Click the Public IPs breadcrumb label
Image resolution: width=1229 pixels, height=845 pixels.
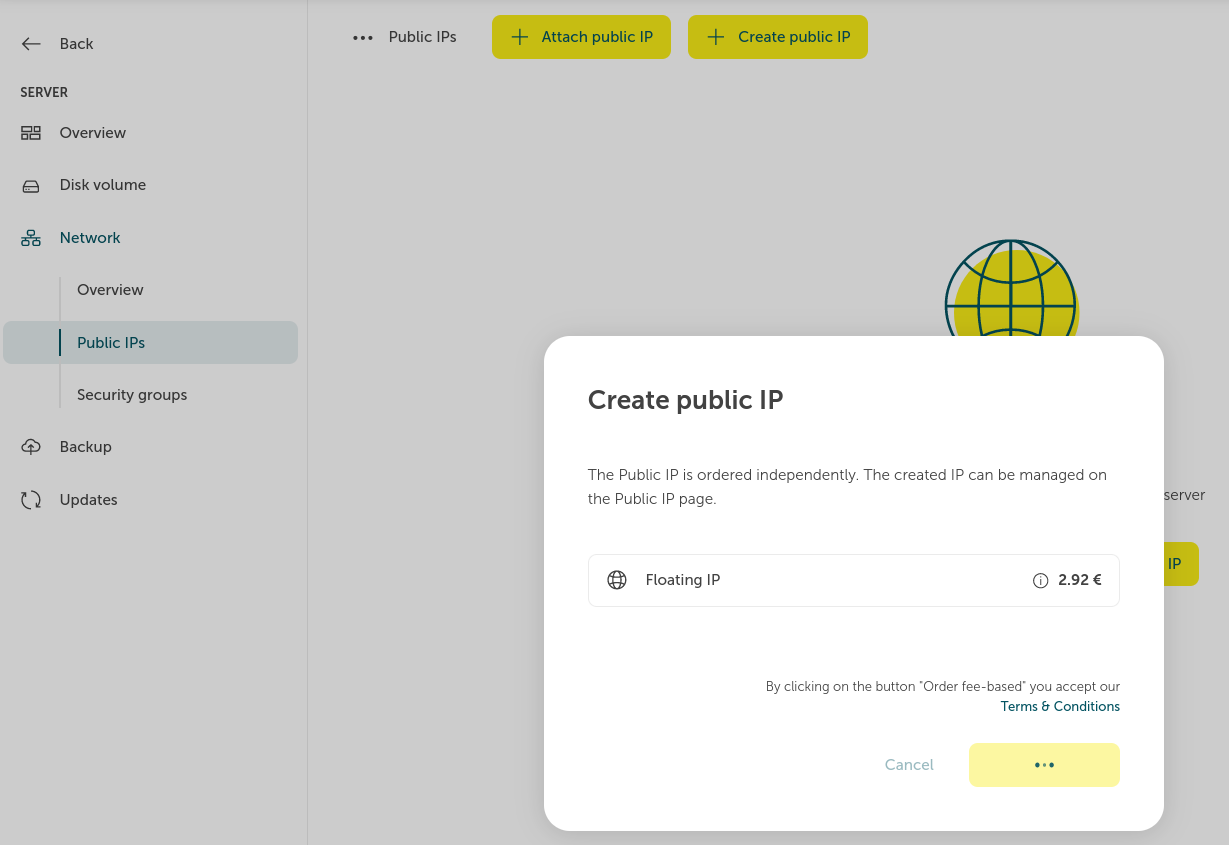422,37
